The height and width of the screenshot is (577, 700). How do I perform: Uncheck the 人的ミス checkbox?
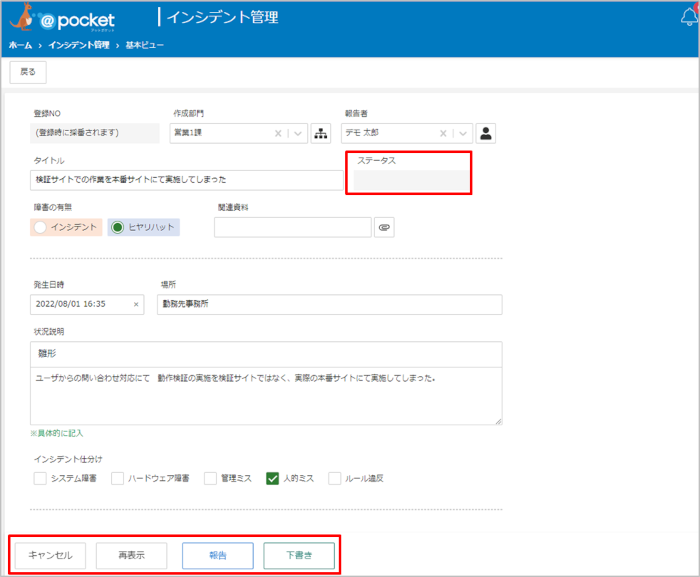pyautogui.click(x=272, y=478)
